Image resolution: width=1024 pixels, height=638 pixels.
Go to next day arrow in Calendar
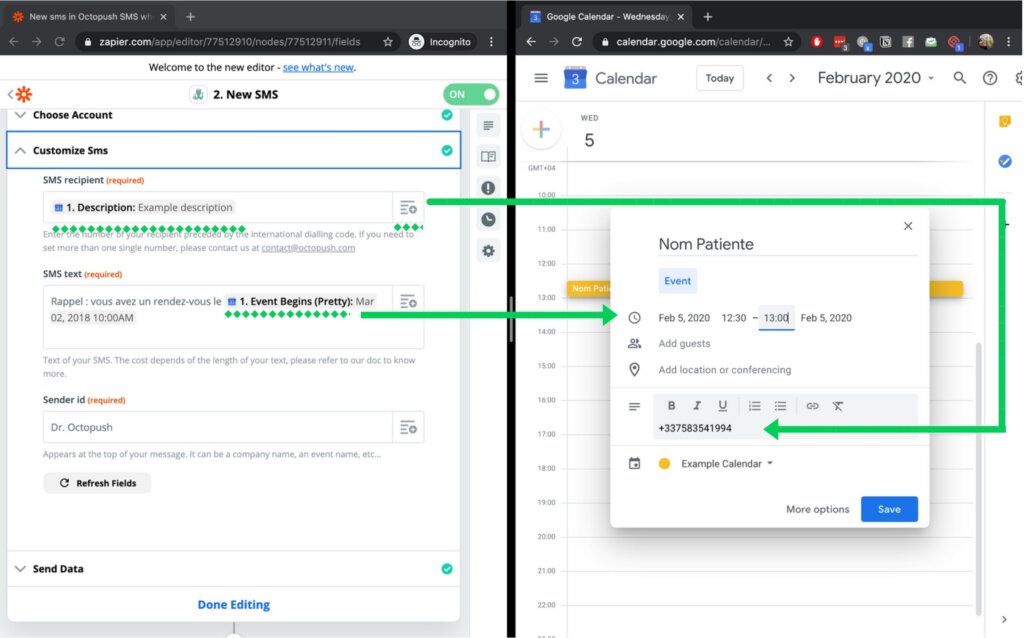click(792, 78)
